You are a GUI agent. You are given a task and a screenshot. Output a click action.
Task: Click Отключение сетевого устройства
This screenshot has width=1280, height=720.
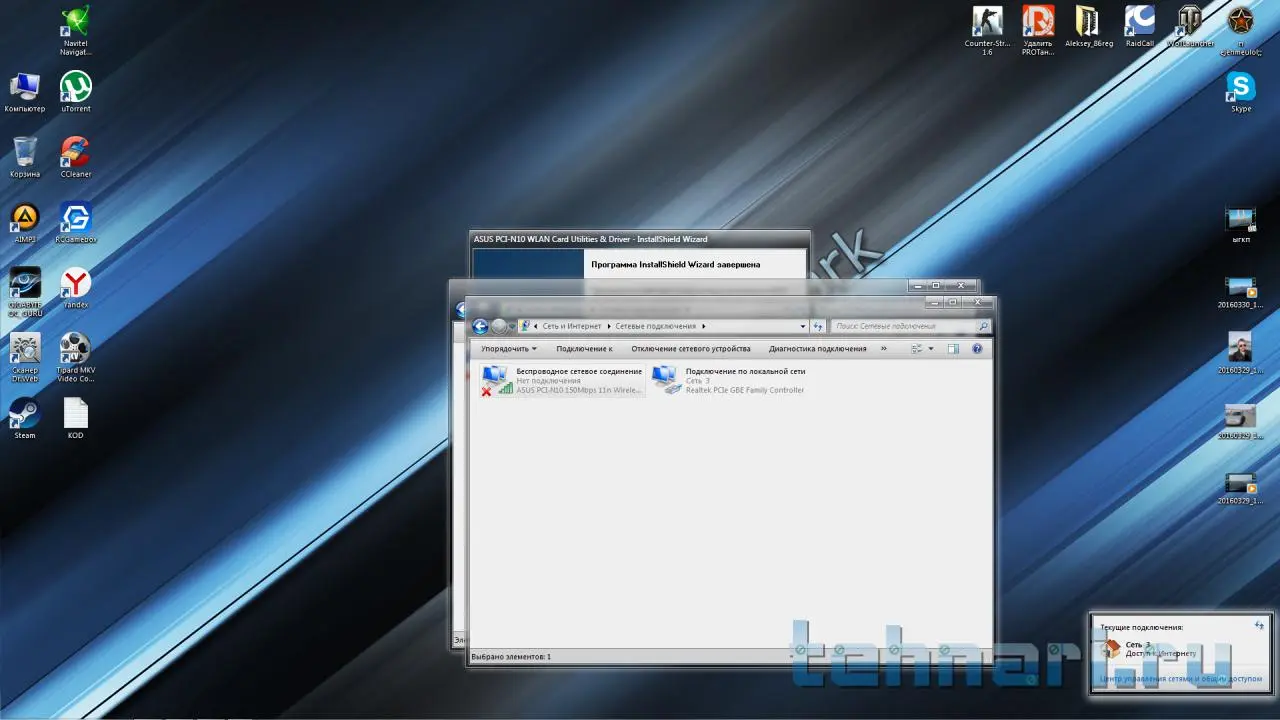691,349
